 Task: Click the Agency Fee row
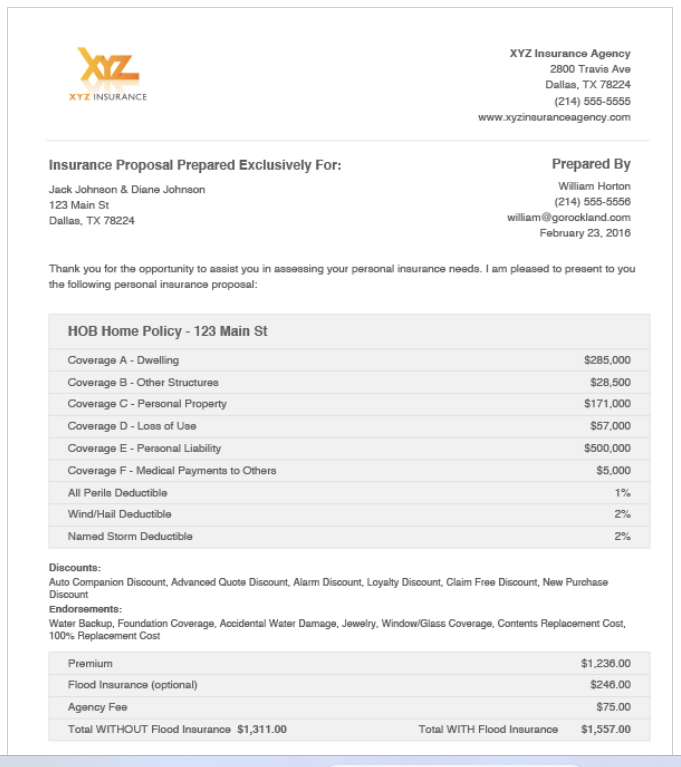tap(349, 707)
